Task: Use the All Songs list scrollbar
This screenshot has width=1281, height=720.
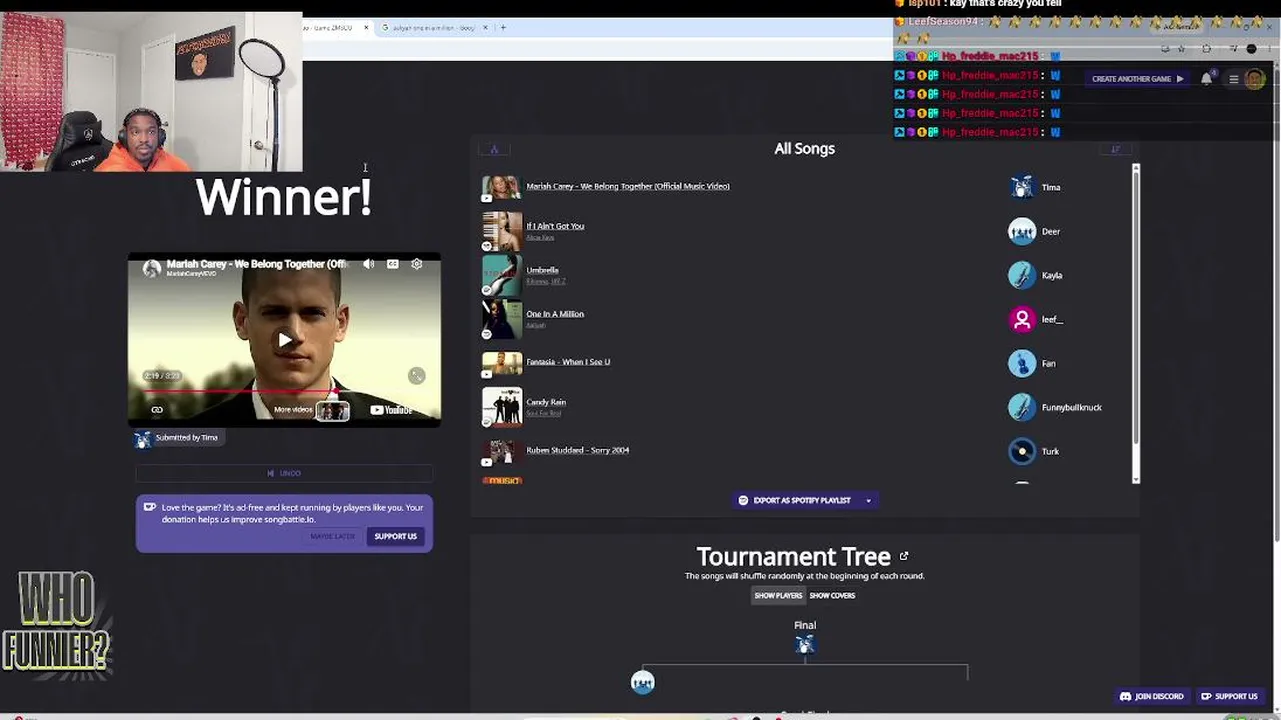Action: (x=1136, y=323)
